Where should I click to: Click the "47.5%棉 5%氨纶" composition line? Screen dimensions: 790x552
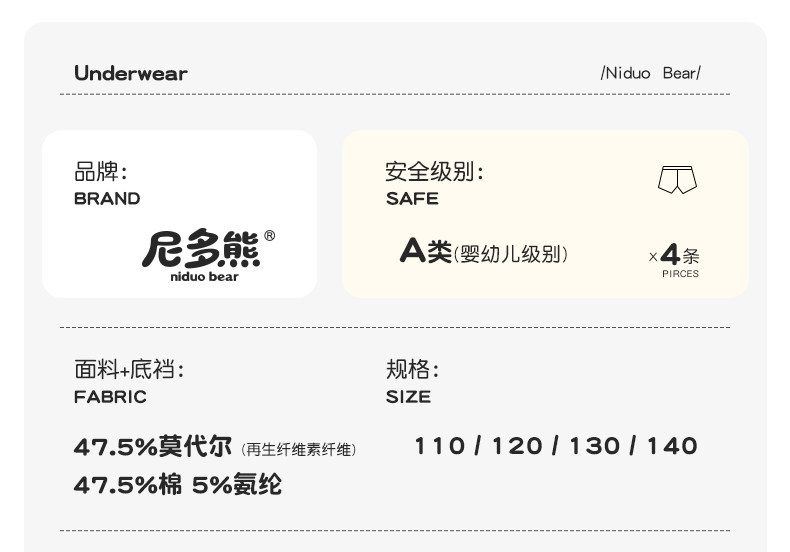pos(178,485)
